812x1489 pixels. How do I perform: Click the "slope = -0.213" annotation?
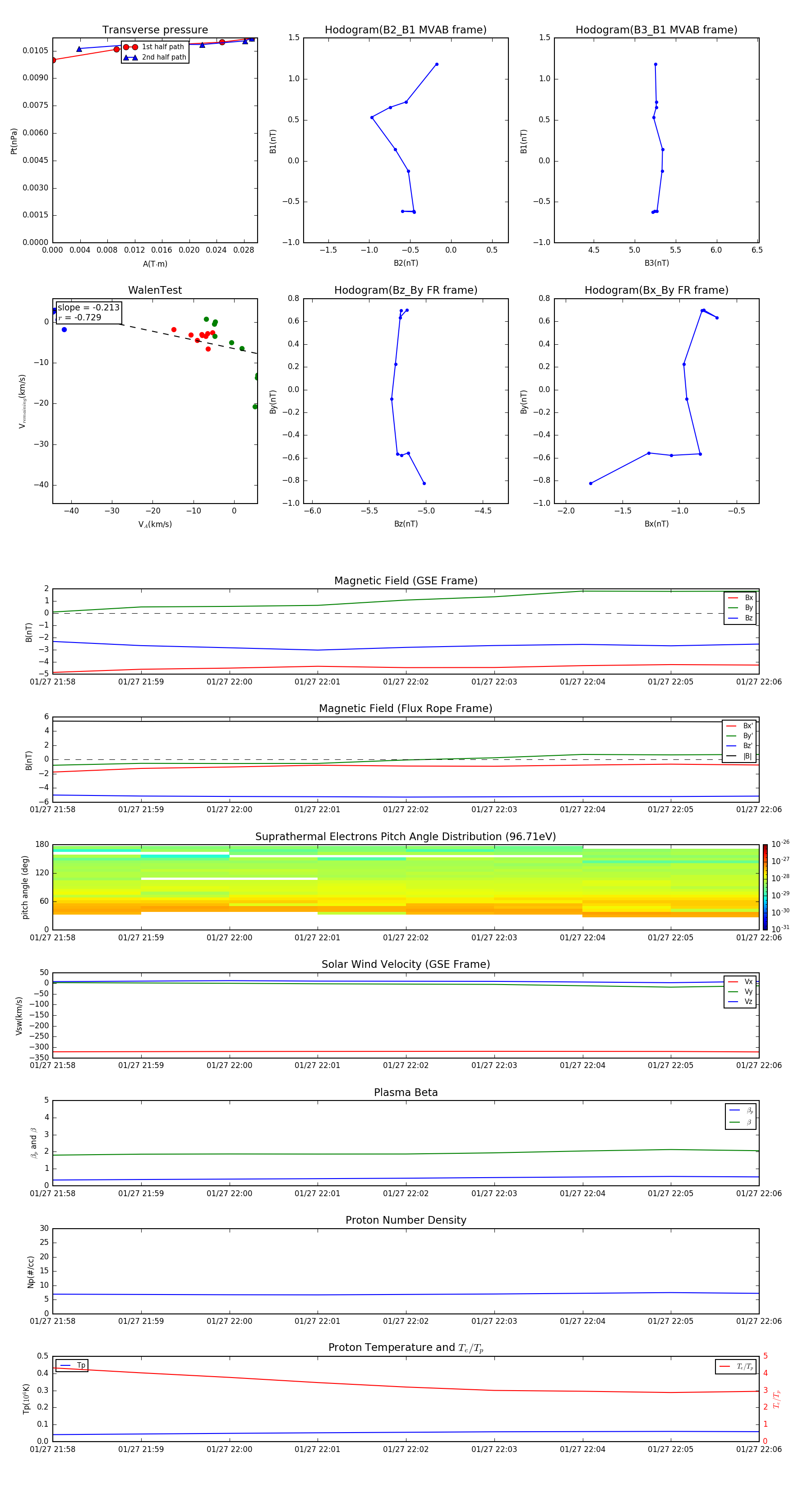[x=88, y=308]
